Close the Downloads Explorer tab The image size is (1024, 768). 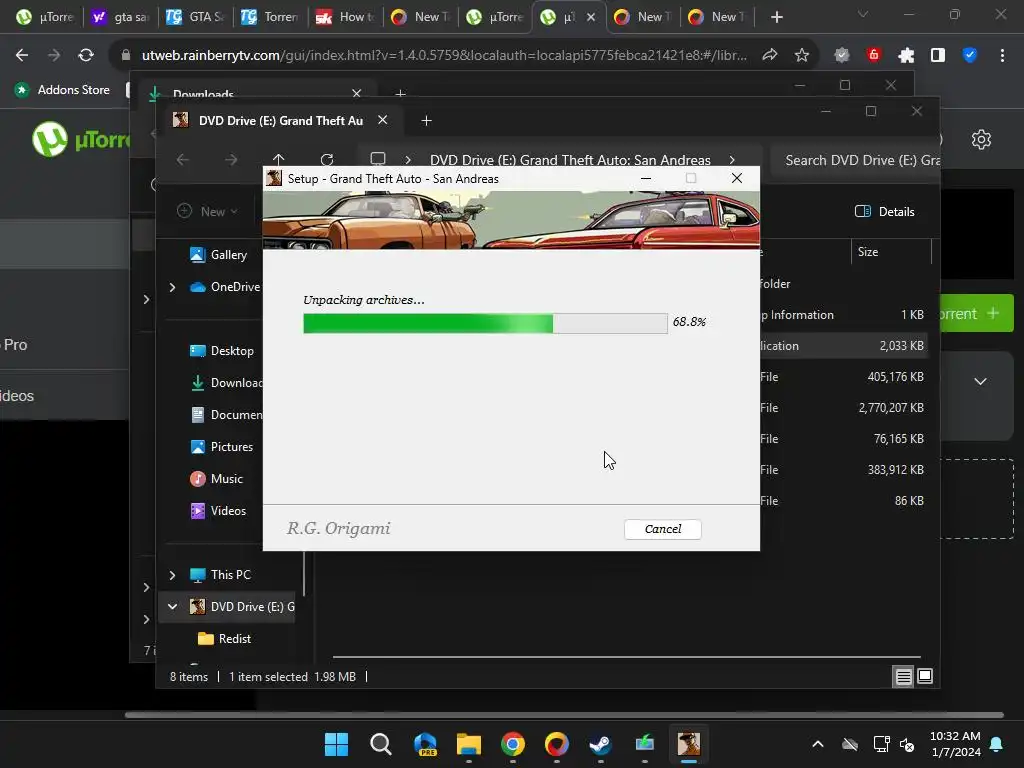point(357,93)
